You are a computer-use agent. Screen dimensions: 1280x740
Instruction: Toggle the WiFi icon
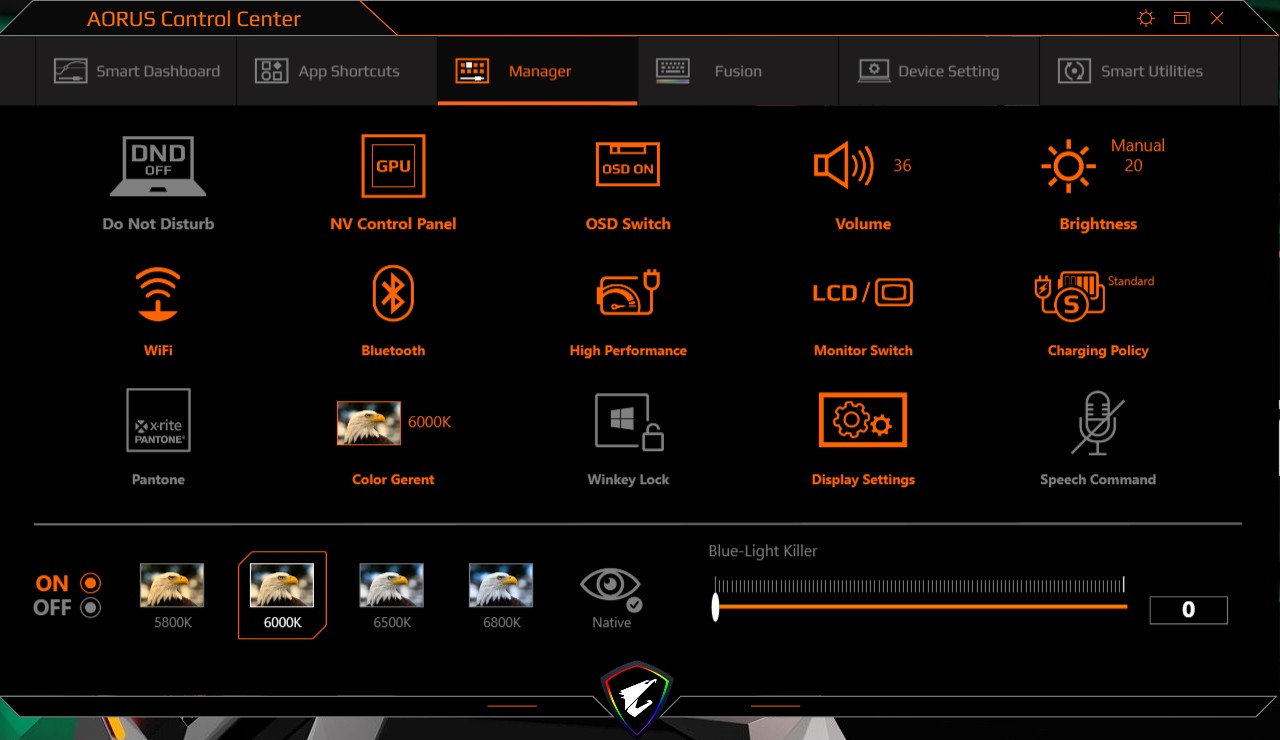pyautogui.click(x=158, y=294)
